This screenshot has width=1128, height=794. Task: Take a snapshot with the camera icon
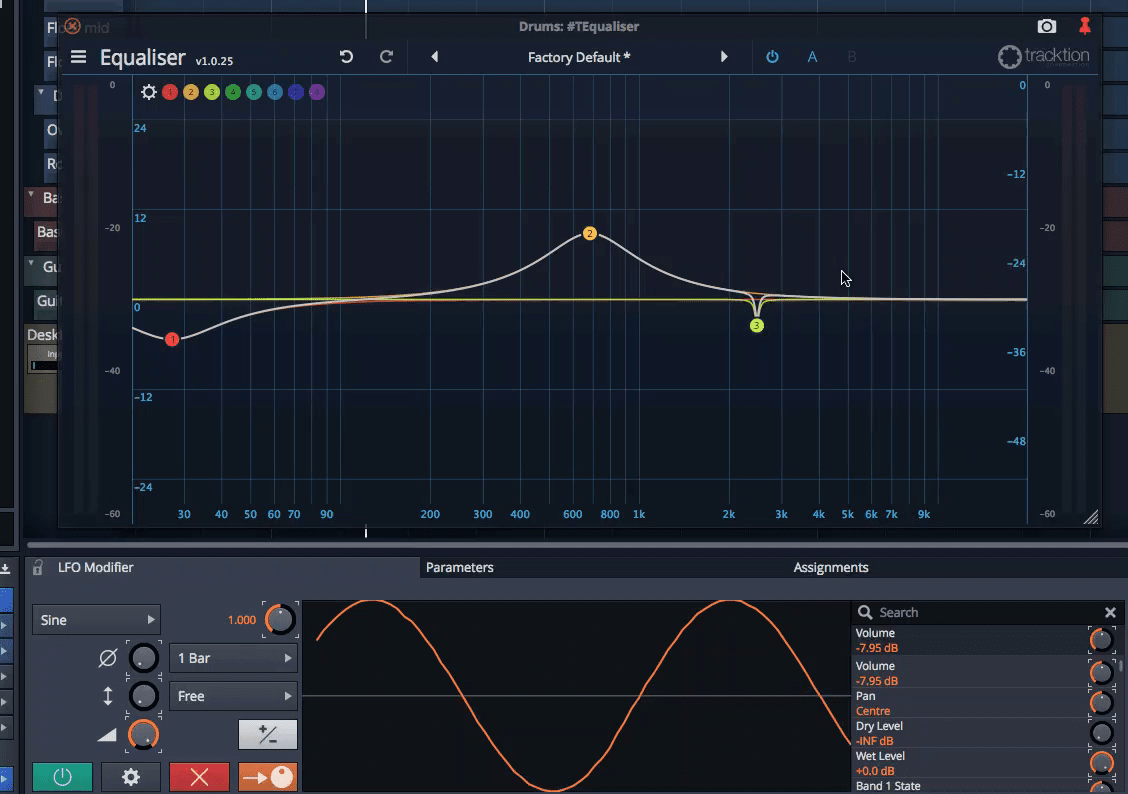point(1046,27)
